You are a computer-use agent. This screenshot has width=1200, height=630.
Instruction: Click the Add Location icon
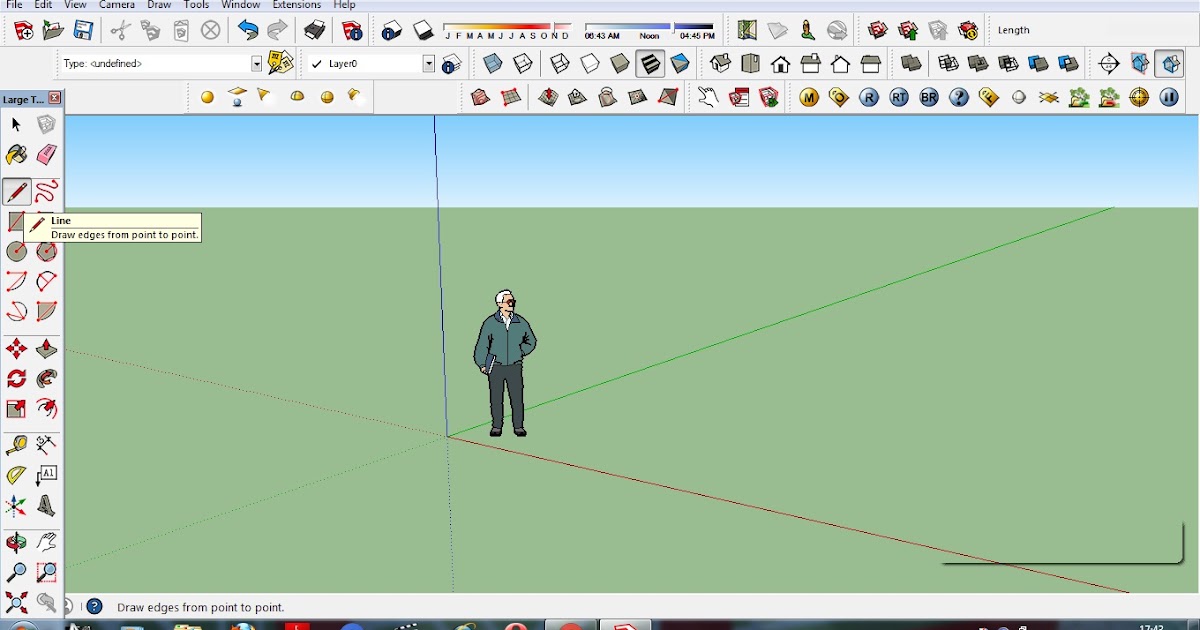[x=747, y=30]
